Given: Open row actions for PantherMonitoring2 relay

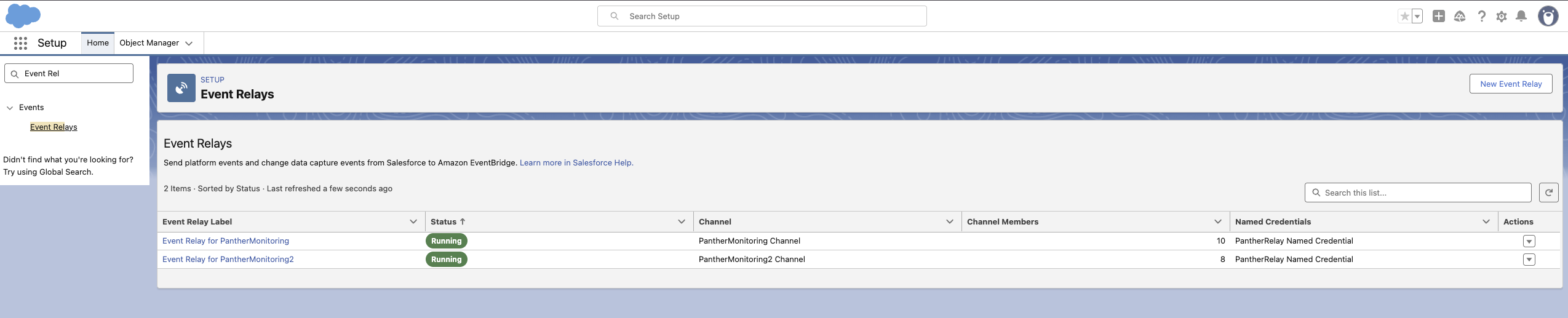Looking at the screenshot, I should [x=1529, y=260].
